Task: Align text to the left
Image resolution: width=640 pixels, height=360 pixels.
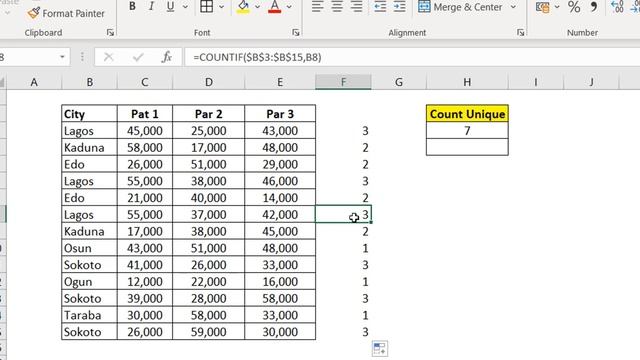Action: tap(318, 7)
